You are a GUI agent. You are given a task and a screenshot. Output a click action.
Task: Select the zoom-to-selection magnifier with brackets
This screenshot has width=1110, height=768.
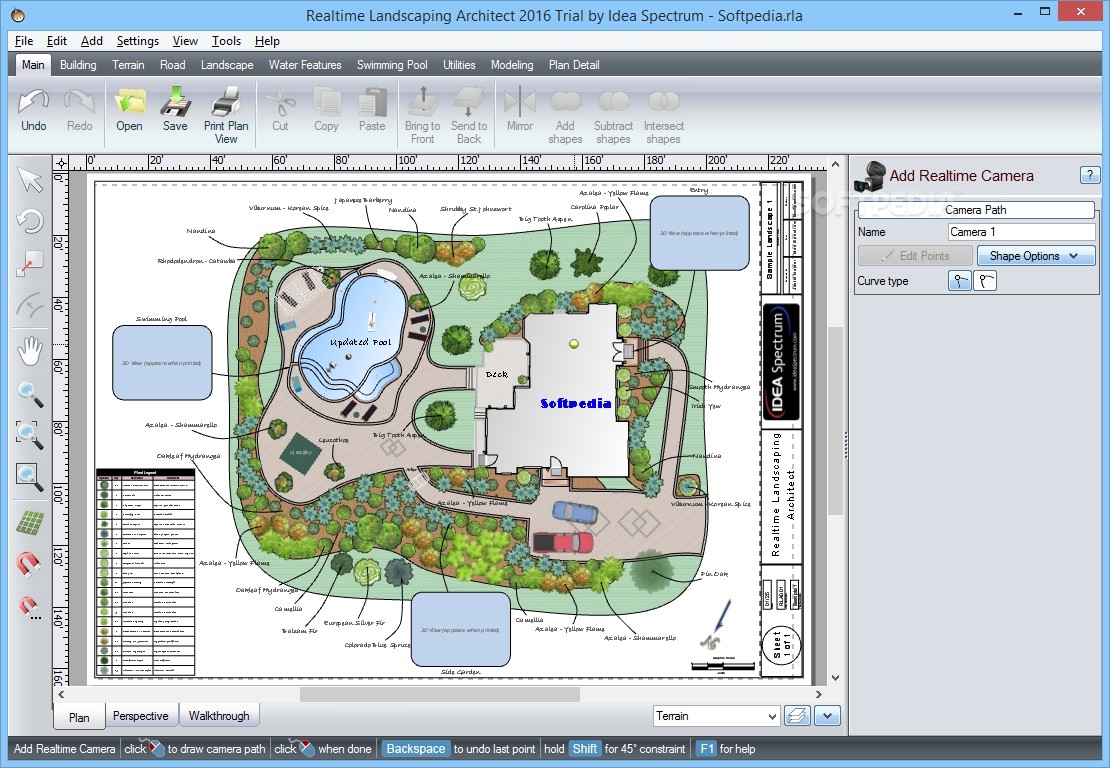[30, 435]
